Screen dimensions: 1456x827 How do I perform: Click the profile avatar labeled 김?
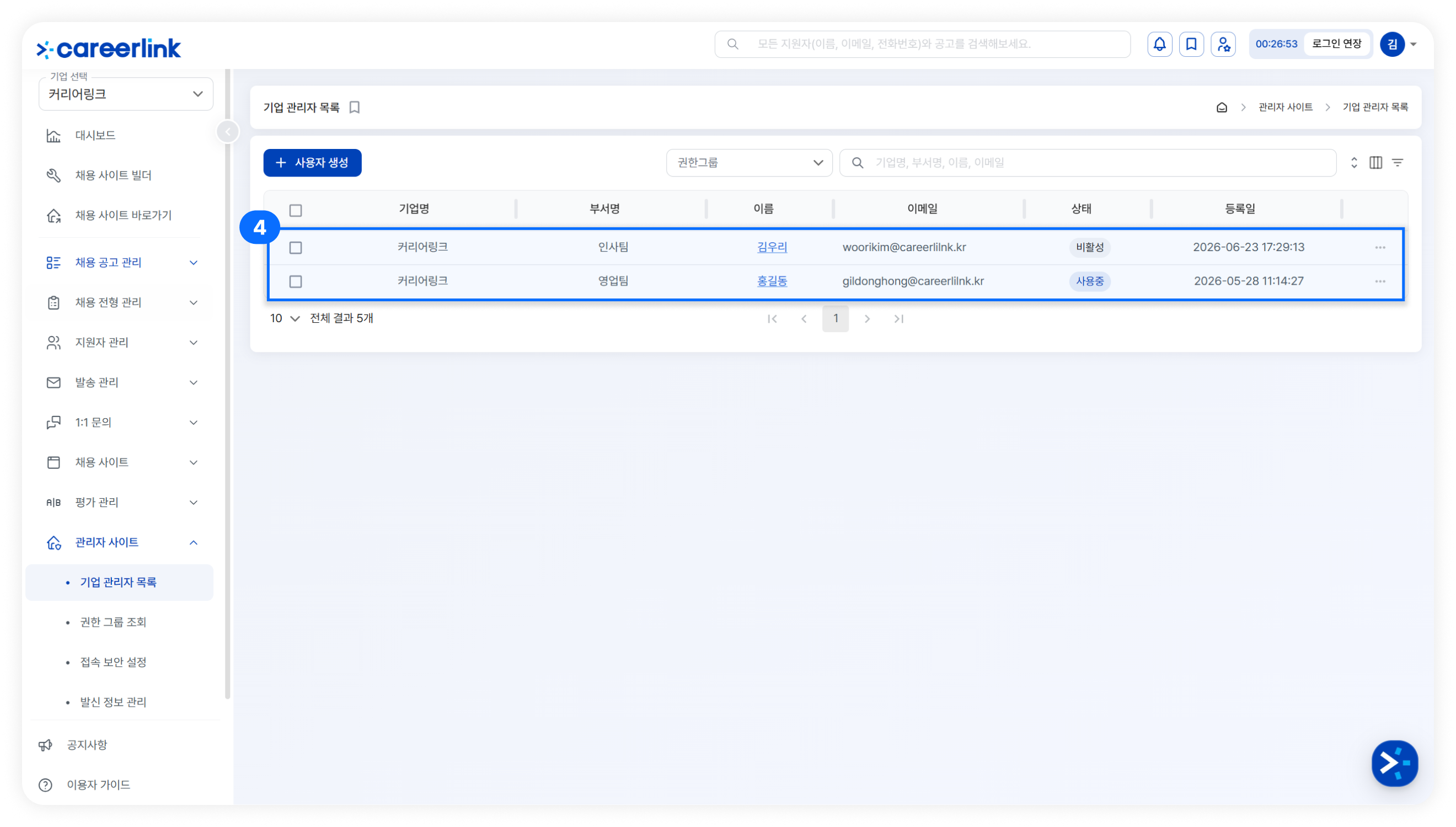(x=1392, y=44)
